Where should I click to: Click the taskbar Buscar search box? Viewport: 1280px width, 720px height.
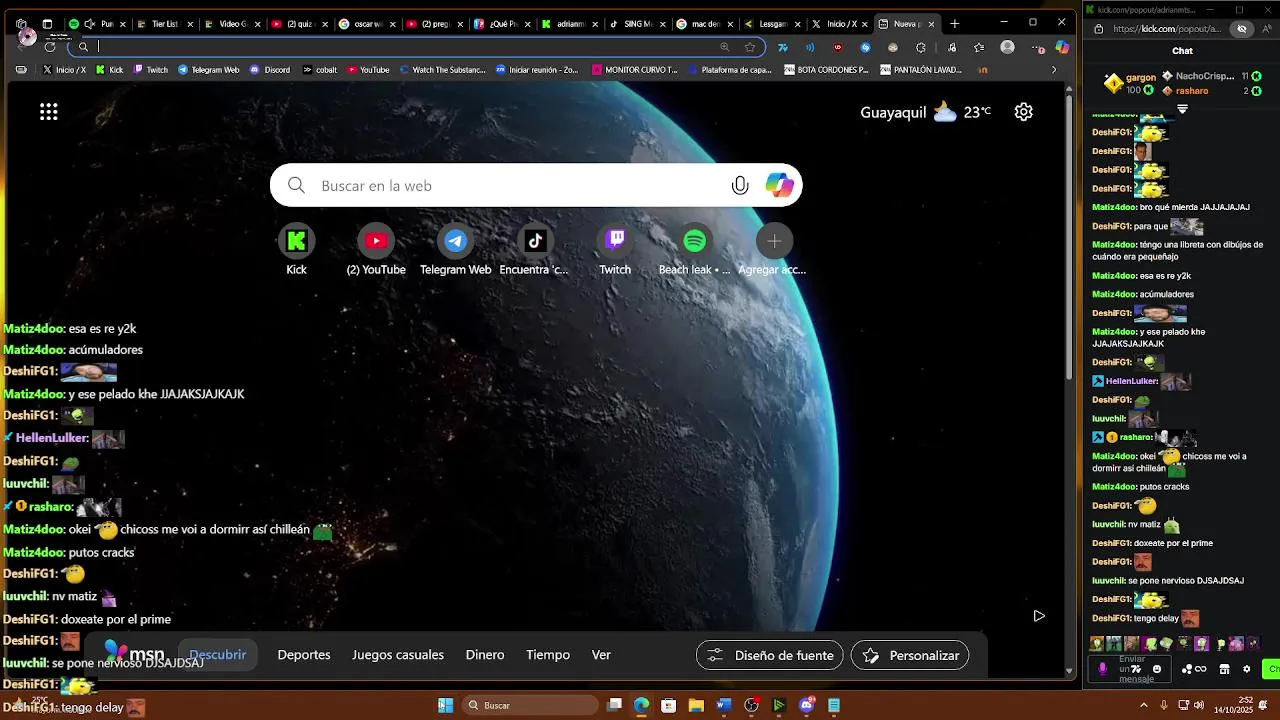tap(528, 705)
